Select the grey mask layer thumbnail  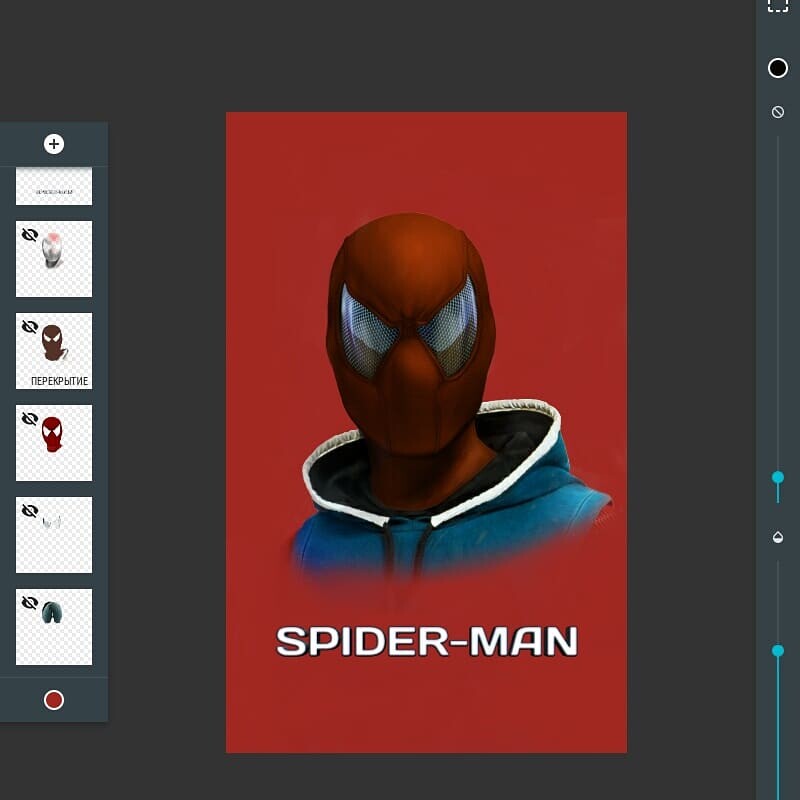click(x=54, y=259)
